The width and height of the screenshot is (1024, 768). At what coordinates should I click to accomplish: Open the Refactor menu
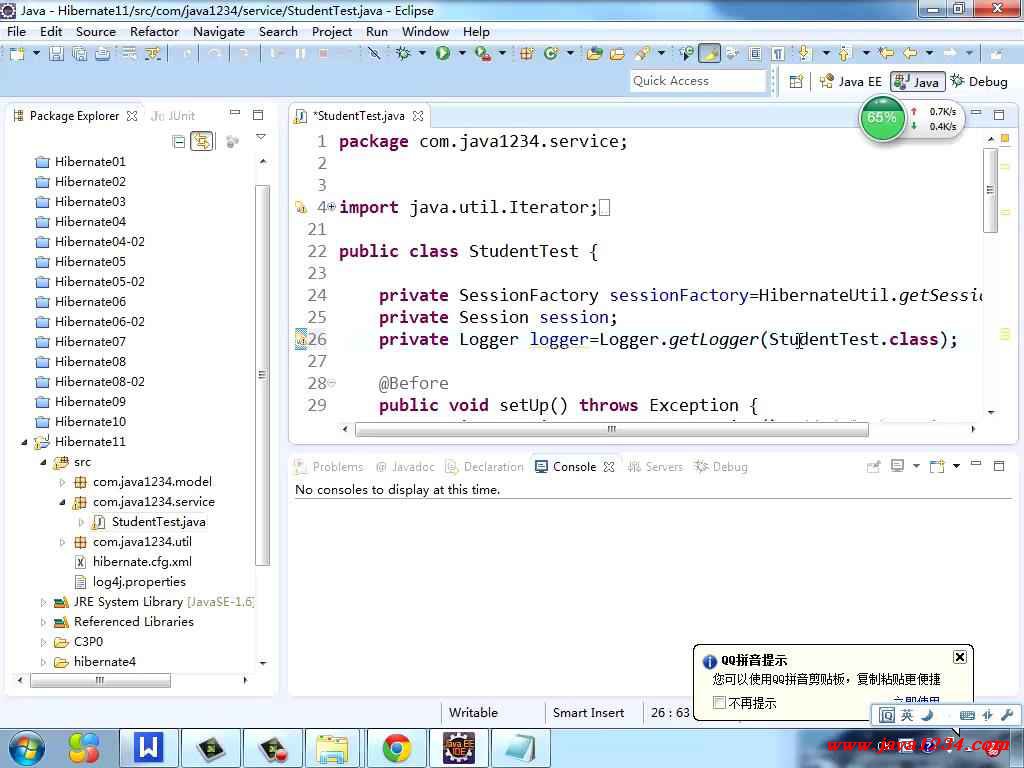pyautogui.click(x=154, y=31)
